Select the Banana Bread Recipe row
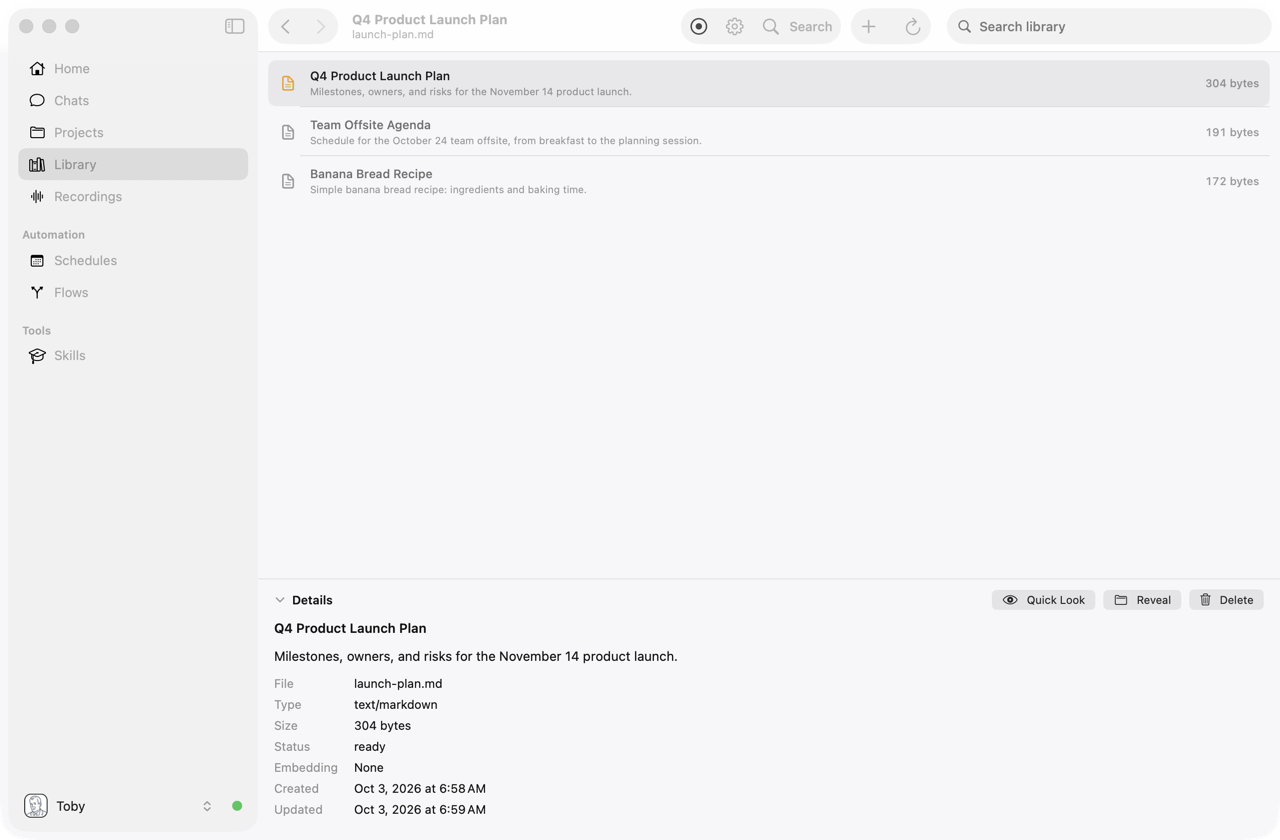Screen dimensions: 1280x840 pyautogui.click(x=769, y=181)
